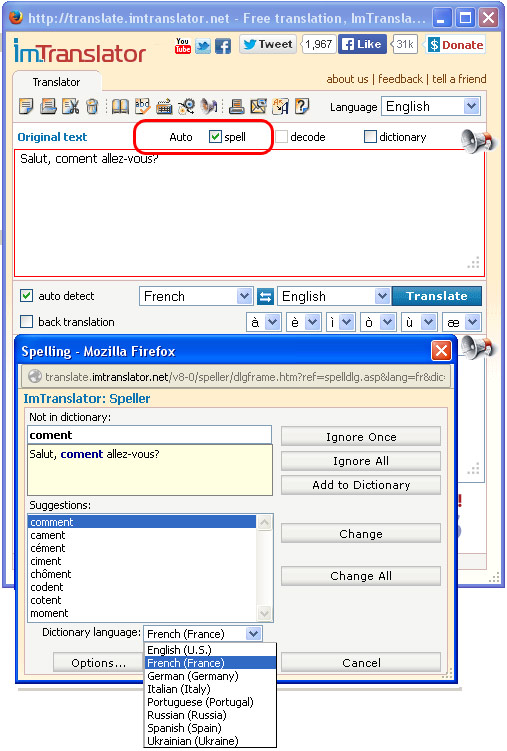Click the printer icon in toolbar
Screen dimensions: 507x751
(237, 106)
